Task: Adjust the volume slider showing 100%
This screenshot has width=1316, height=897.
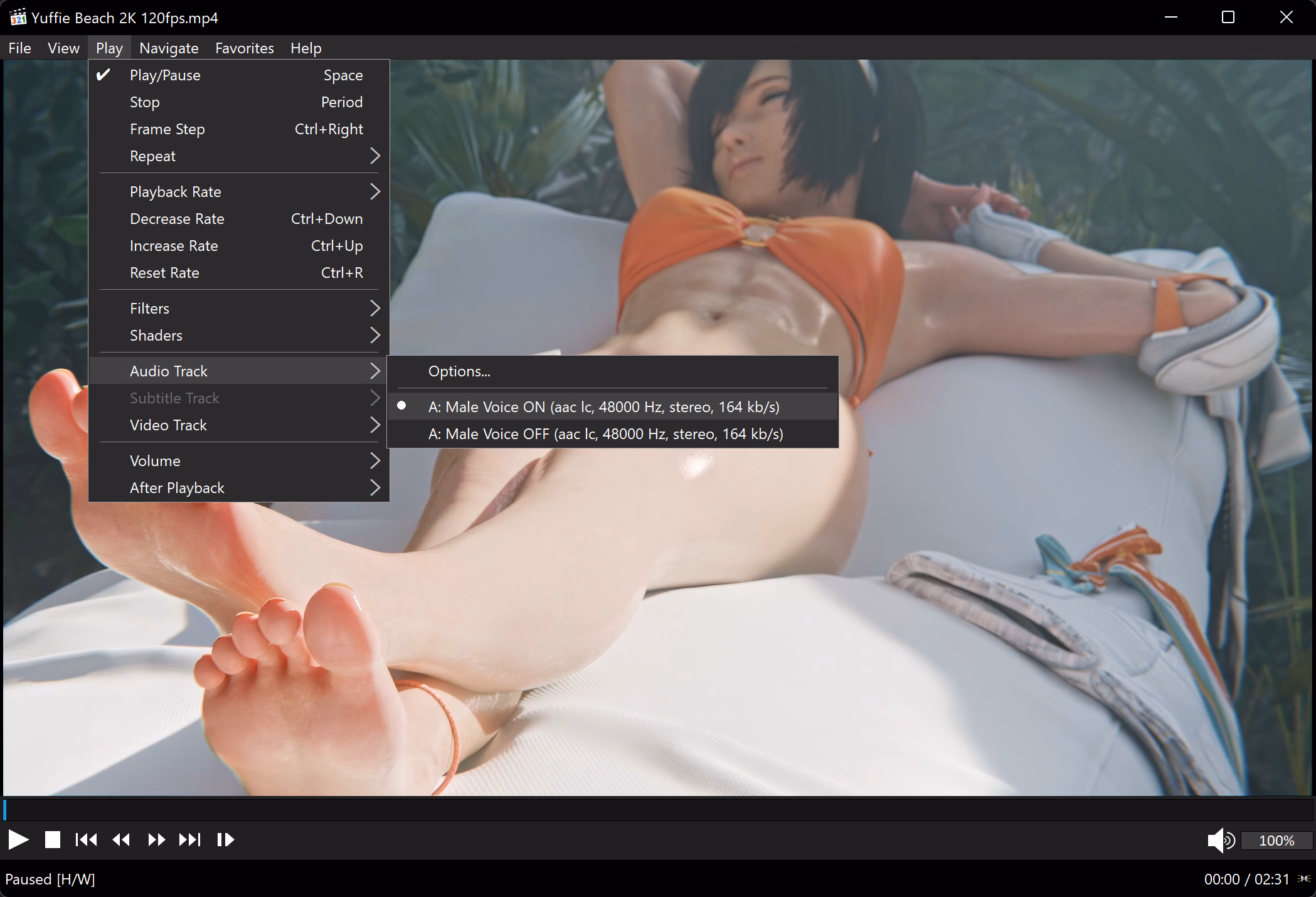Action: point(1276,841)
